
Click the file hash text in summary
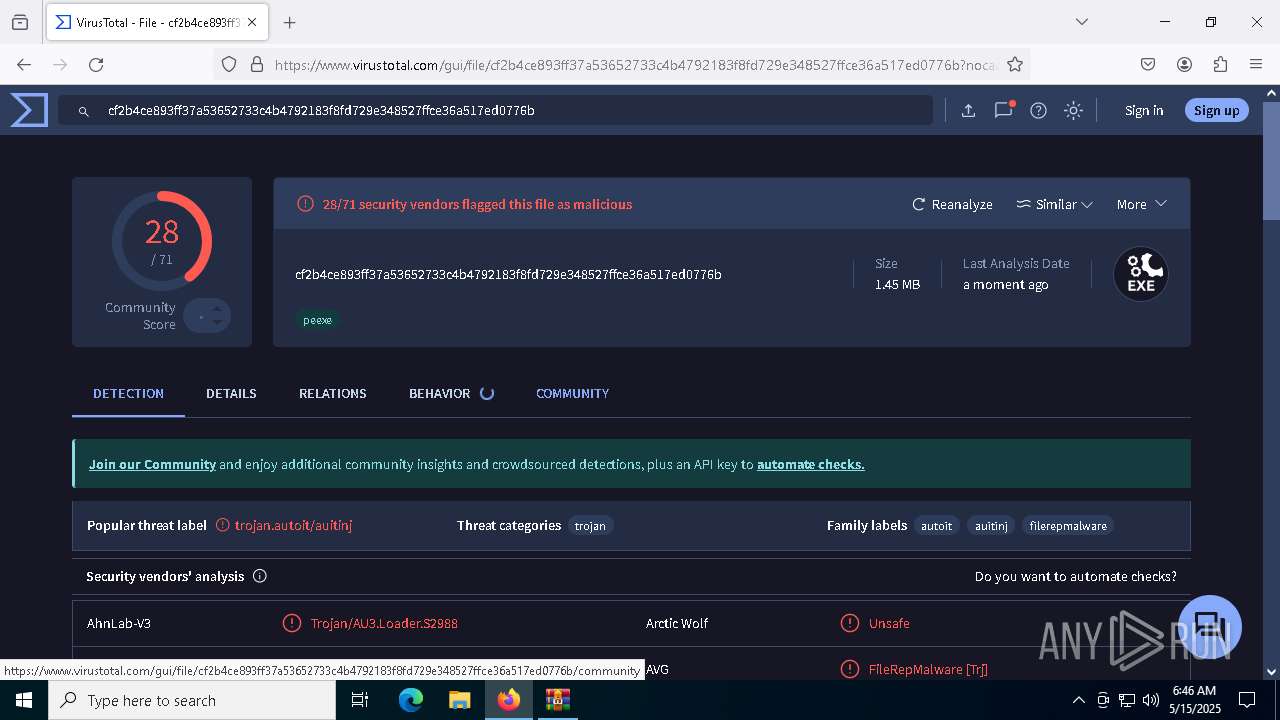click(508, 274)
